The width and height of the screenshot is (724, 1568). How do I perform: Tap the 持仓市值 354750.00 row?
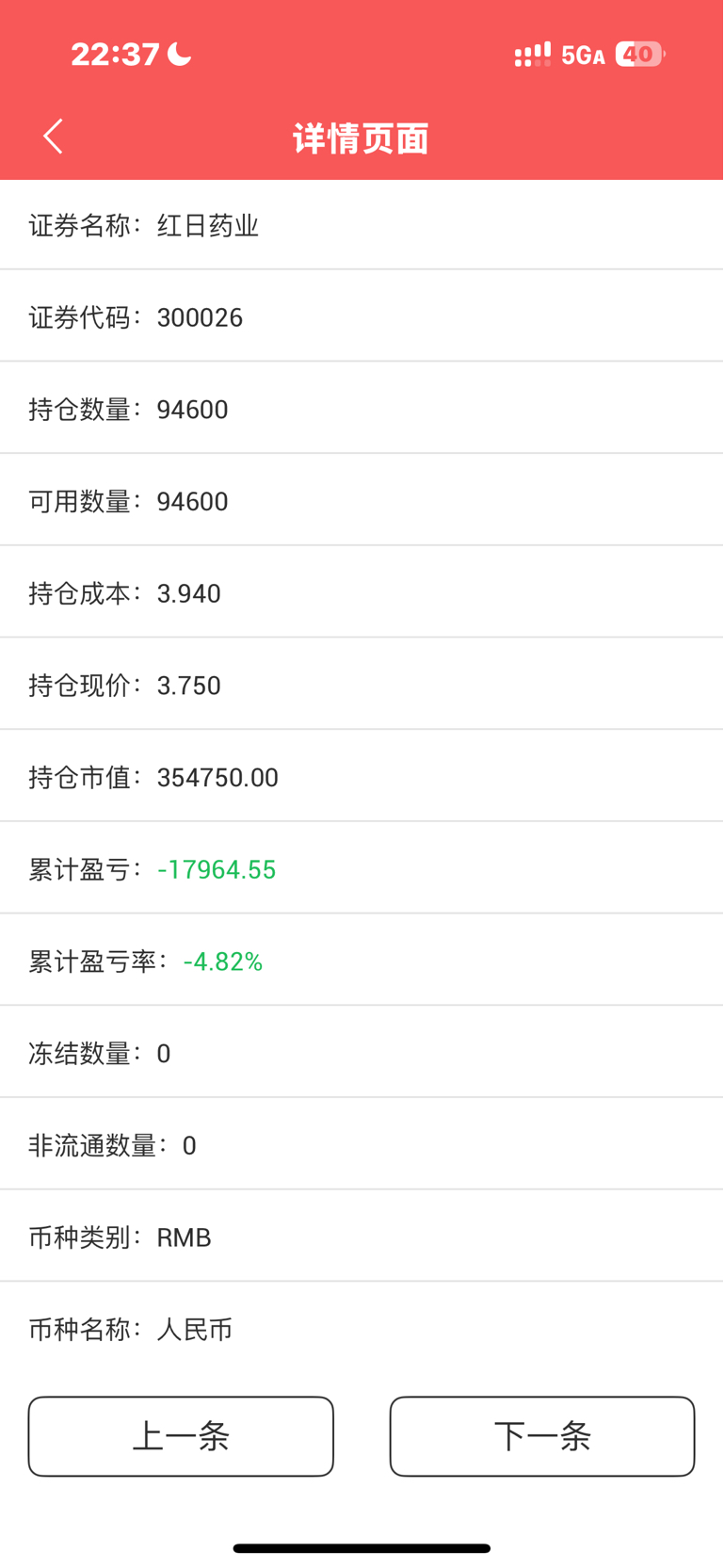click(x=362, y=777)
